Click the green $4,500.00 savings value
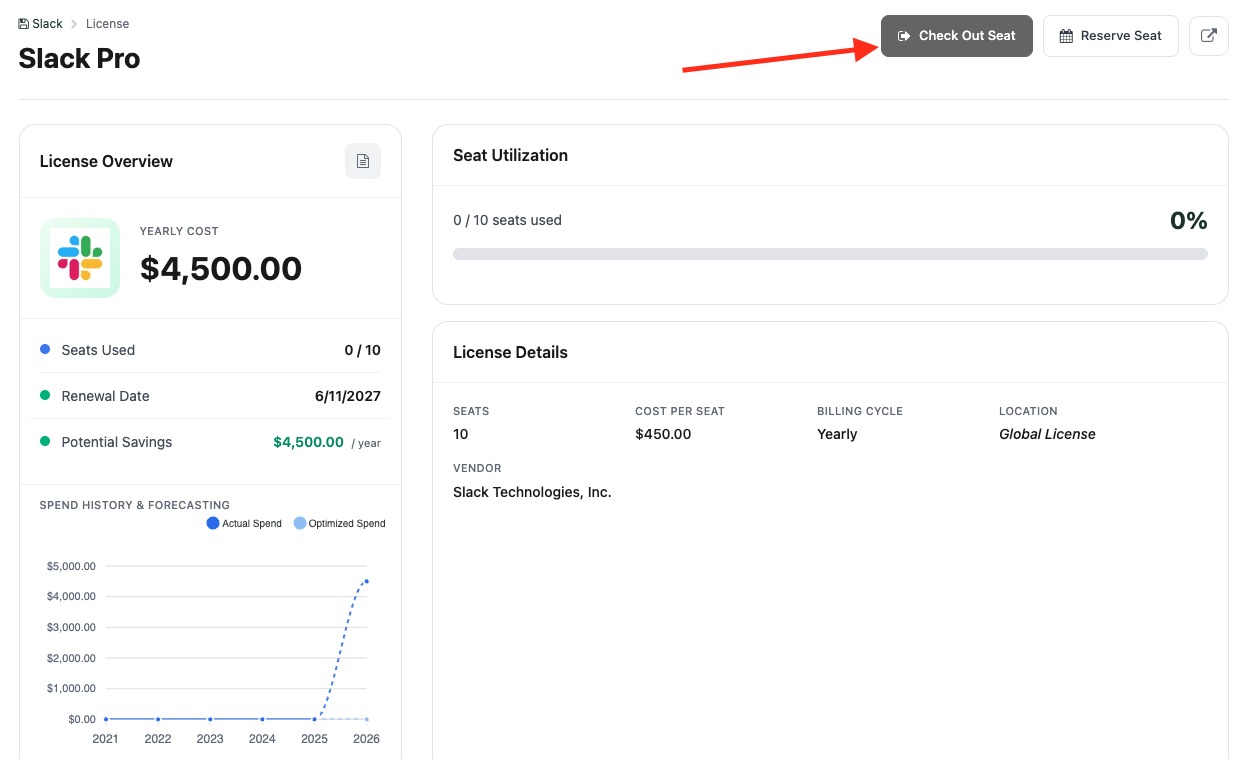Viewport: 1241px width, 760px height. click(x=308, y=442)
